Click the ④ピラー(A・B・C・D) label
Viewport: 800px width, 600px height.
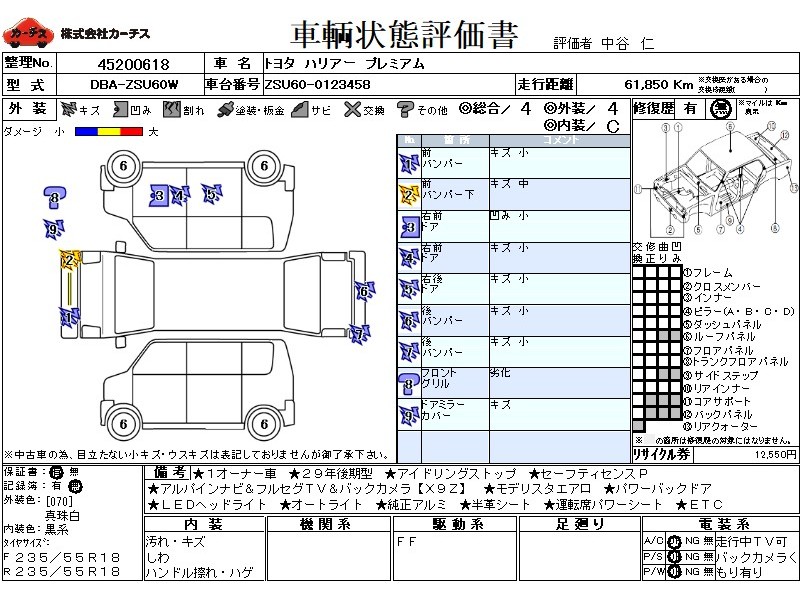[x=739, y=311]
